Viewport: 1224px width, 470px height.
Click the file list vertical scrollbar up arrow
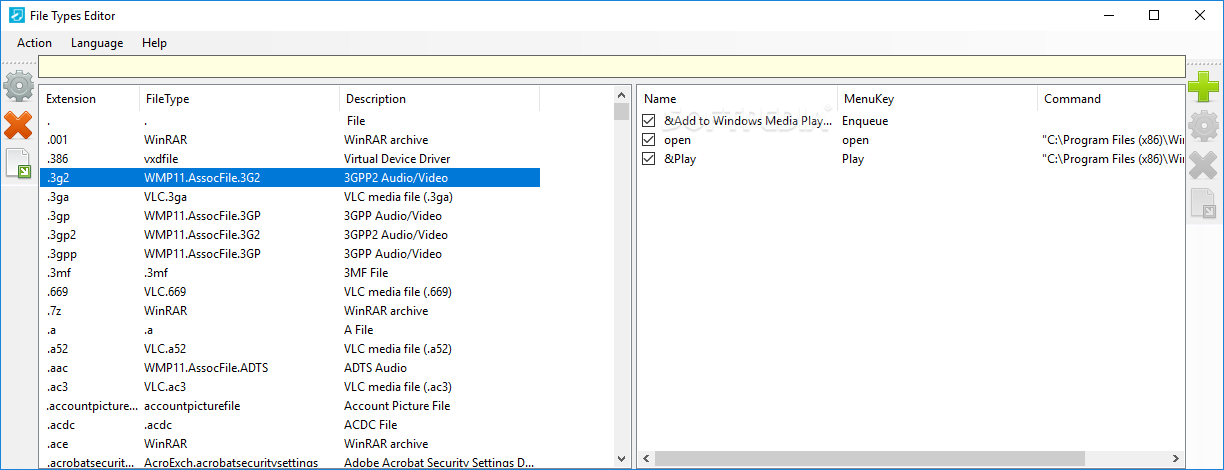[x=621, y=94]
